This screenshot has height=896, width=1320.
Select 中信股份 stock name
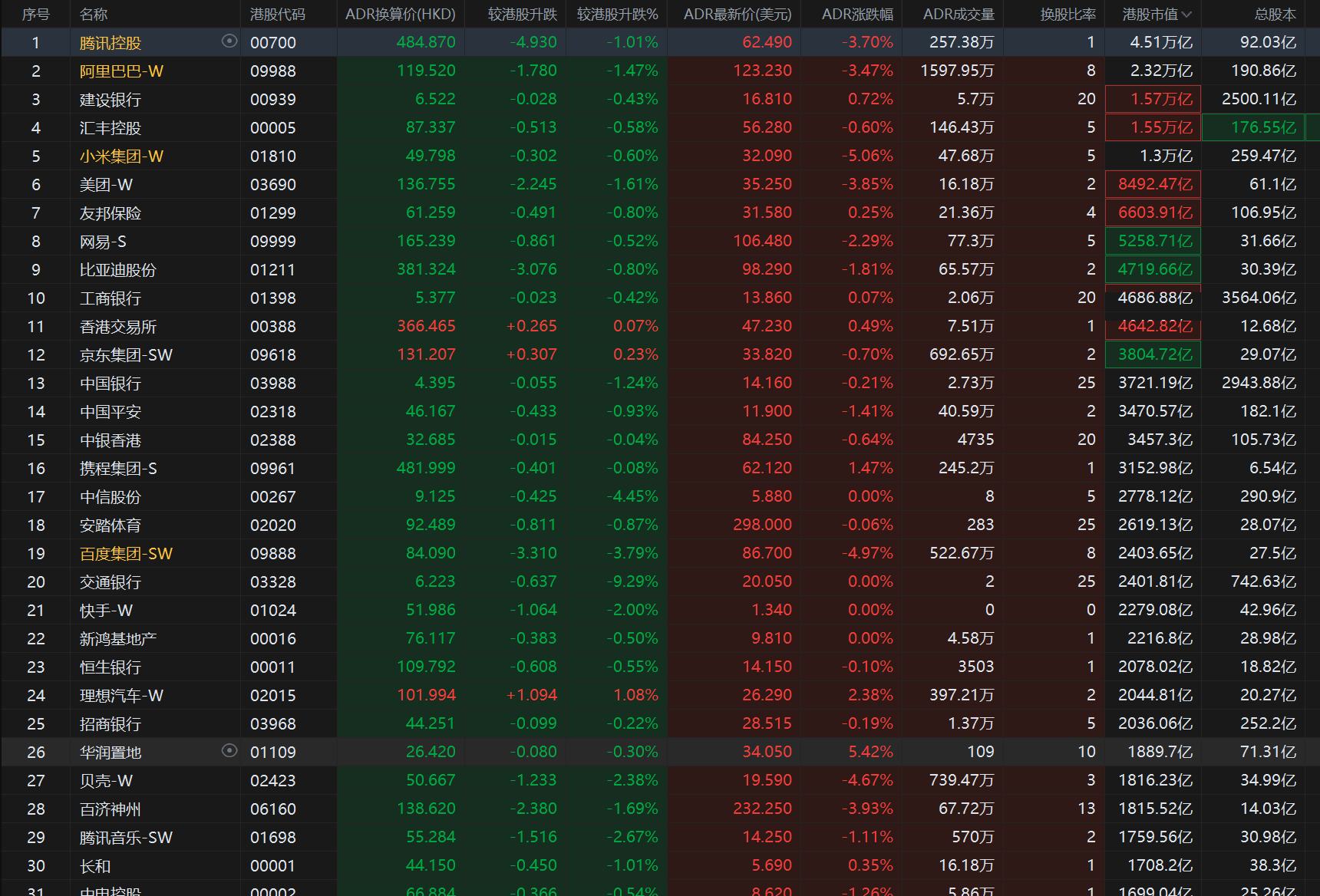111,497
